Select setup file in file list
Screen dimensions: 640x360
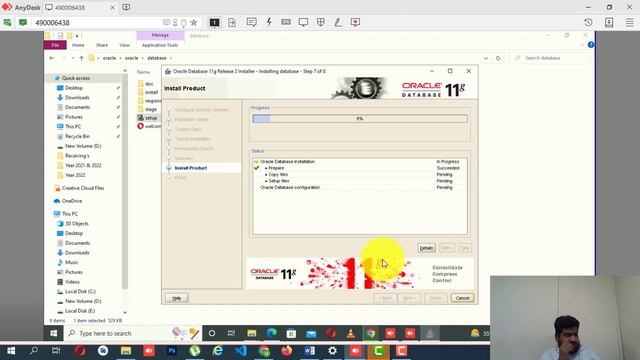point(151,118)
